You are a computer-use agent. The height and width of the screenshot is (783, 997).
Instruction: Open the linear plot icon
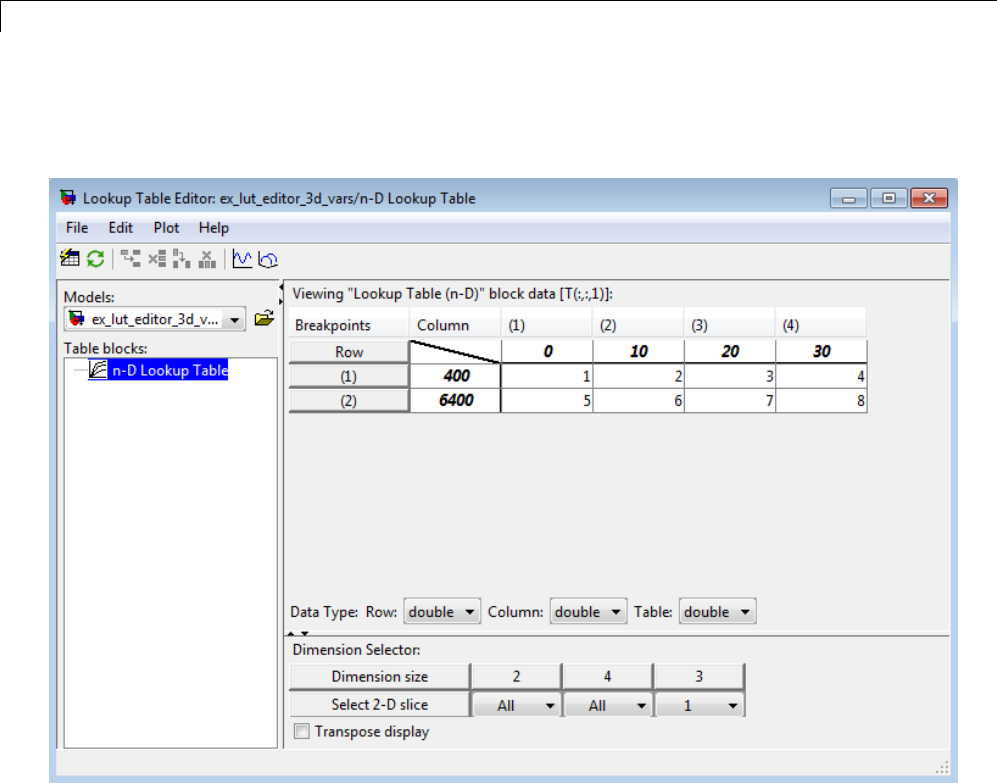(242, 259)
